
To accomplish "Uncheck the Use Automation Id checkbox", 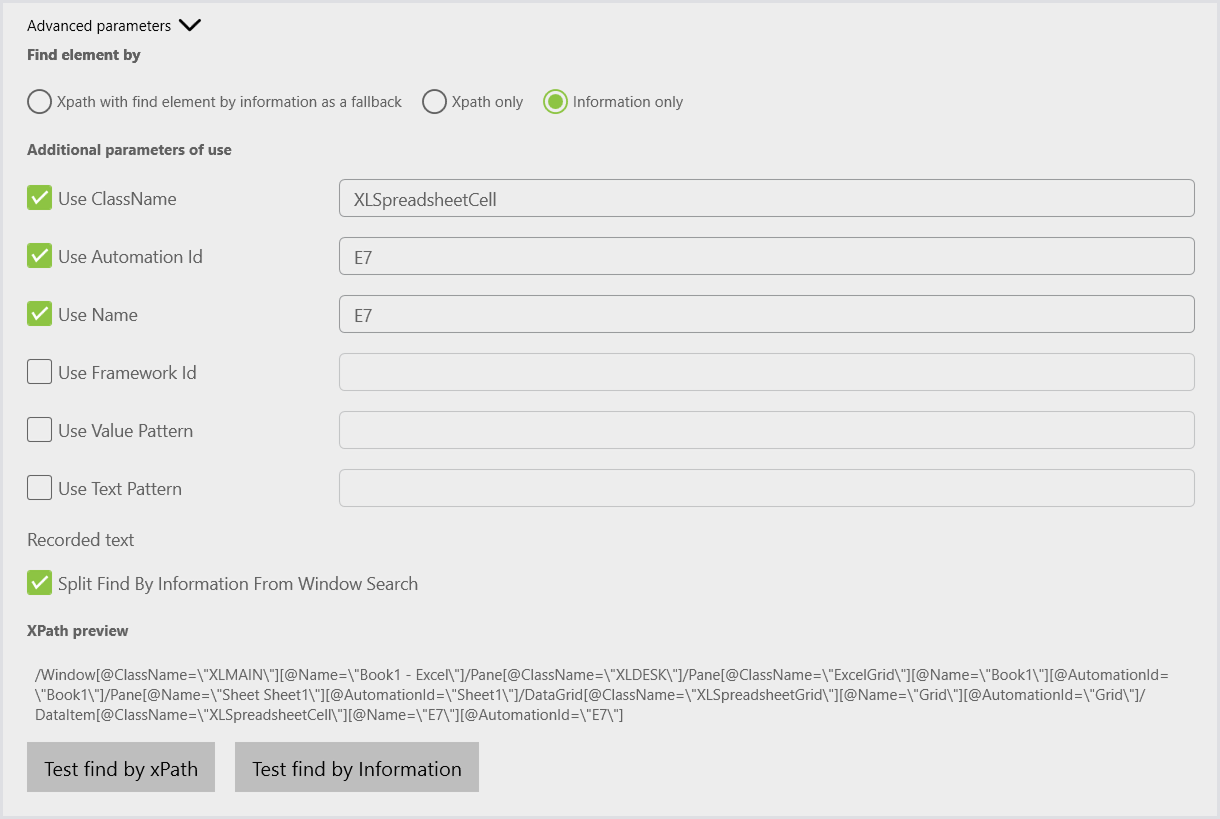I will click(x=40, y=256).
